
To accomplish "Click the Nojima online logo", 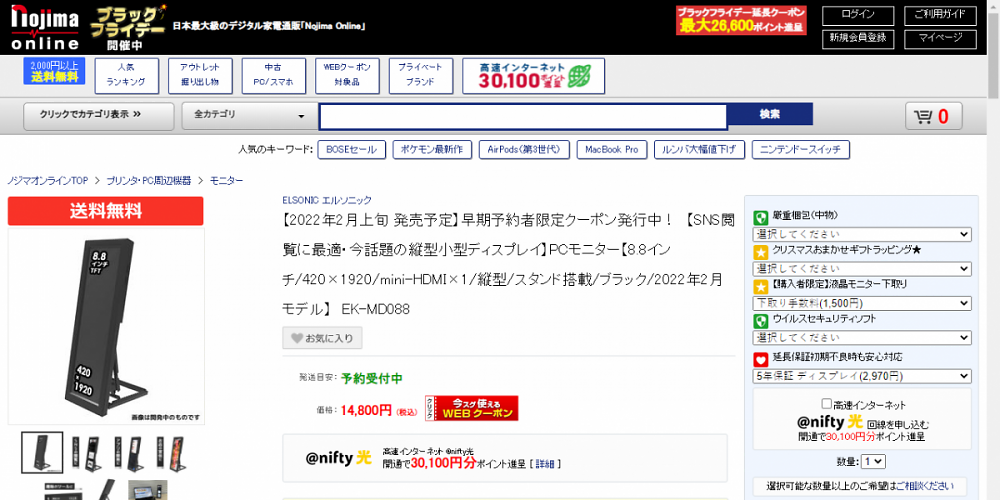I will 45,27.
